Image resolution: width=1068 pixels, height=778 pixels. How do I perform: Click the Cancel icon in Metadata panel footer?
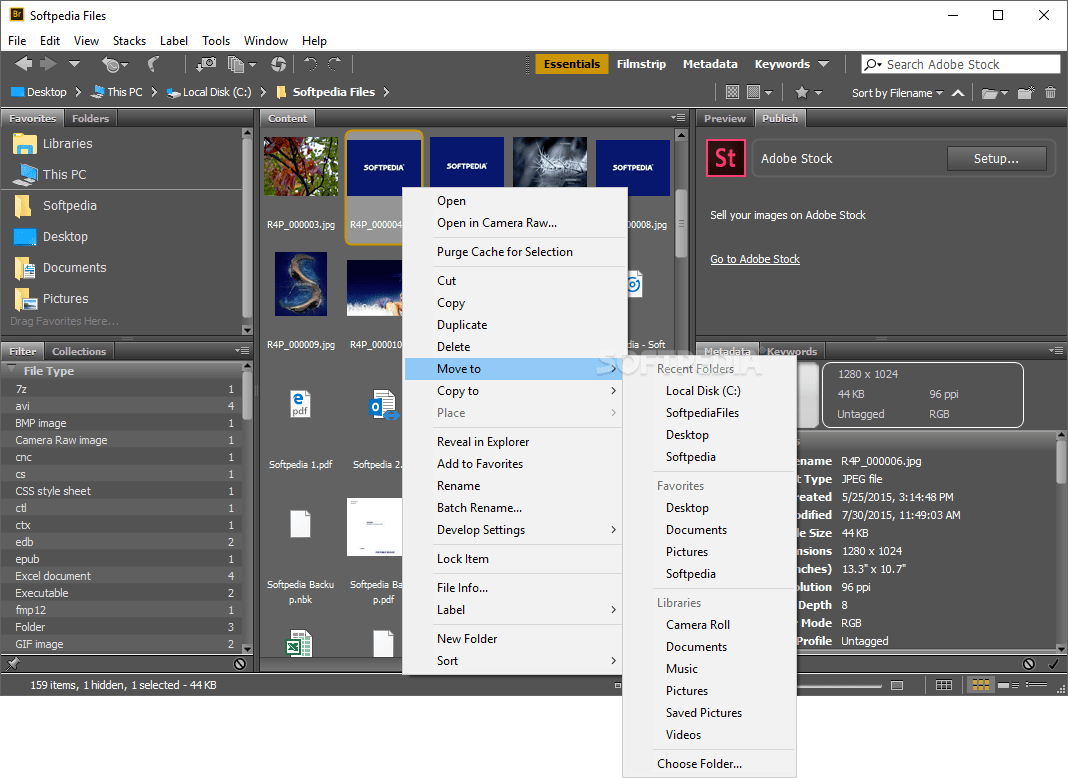coord(1028,664)
